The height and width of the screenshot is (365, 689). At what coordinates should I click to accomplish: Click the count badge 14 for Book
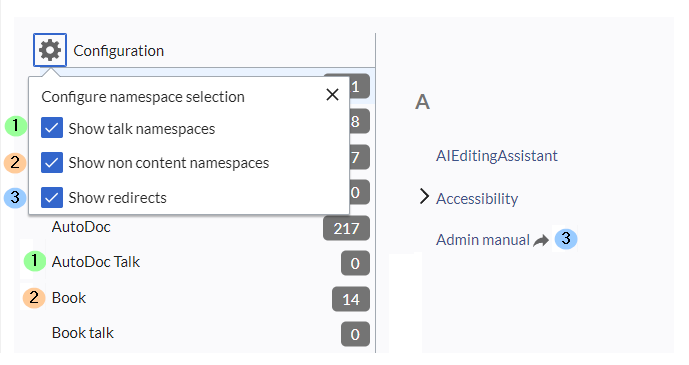[x=351, y=299]
